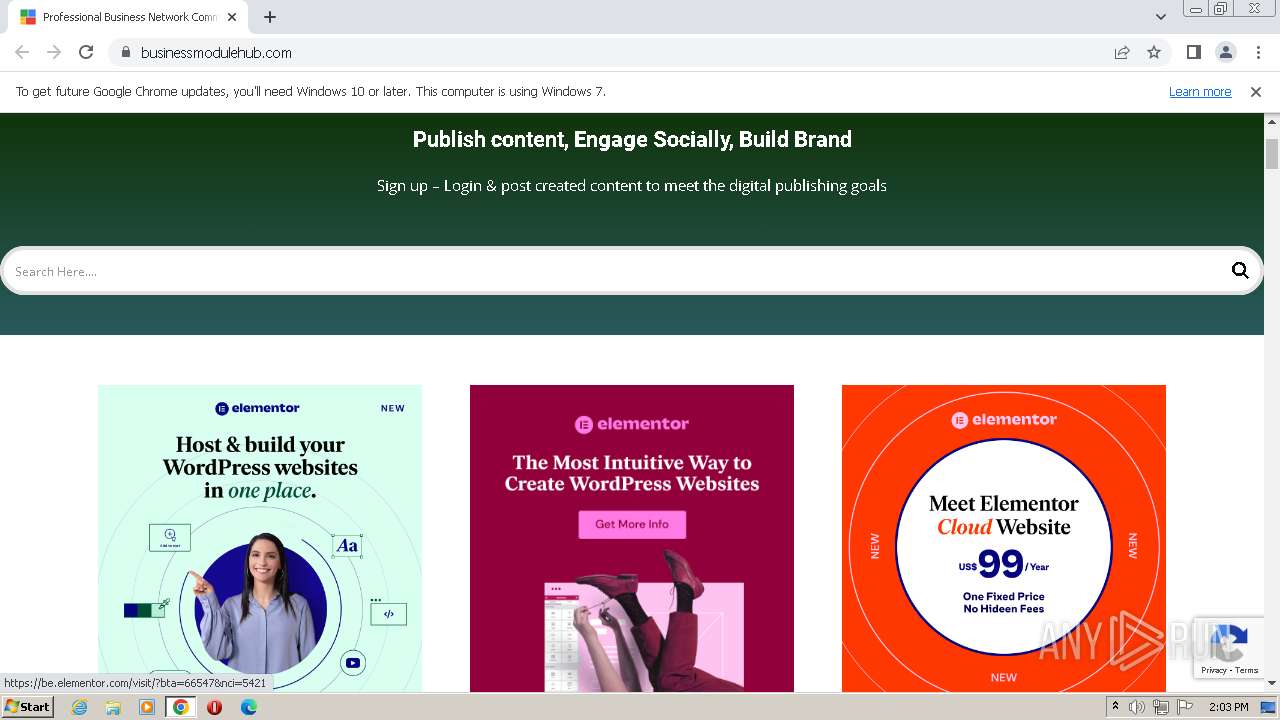Open Windows Explorer folder in taskbar
This screenshot has width=1280, height=720.
113,707
